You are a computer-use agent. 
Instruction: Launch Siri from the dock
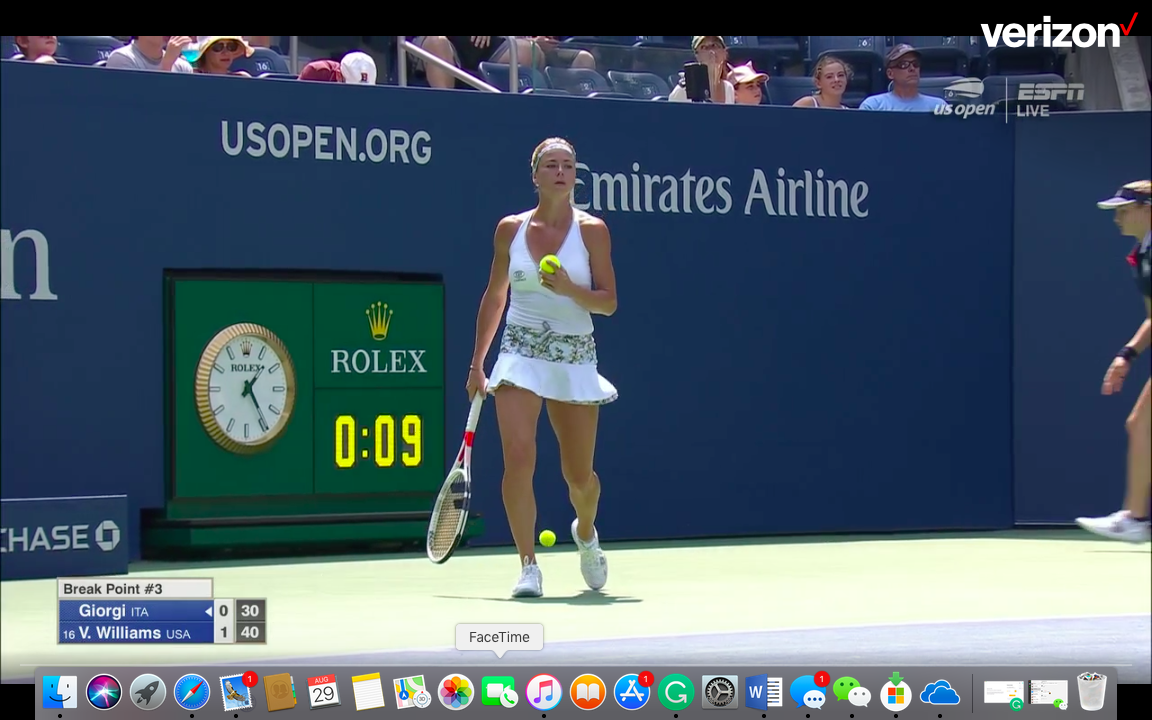click(x=104, y=692)
